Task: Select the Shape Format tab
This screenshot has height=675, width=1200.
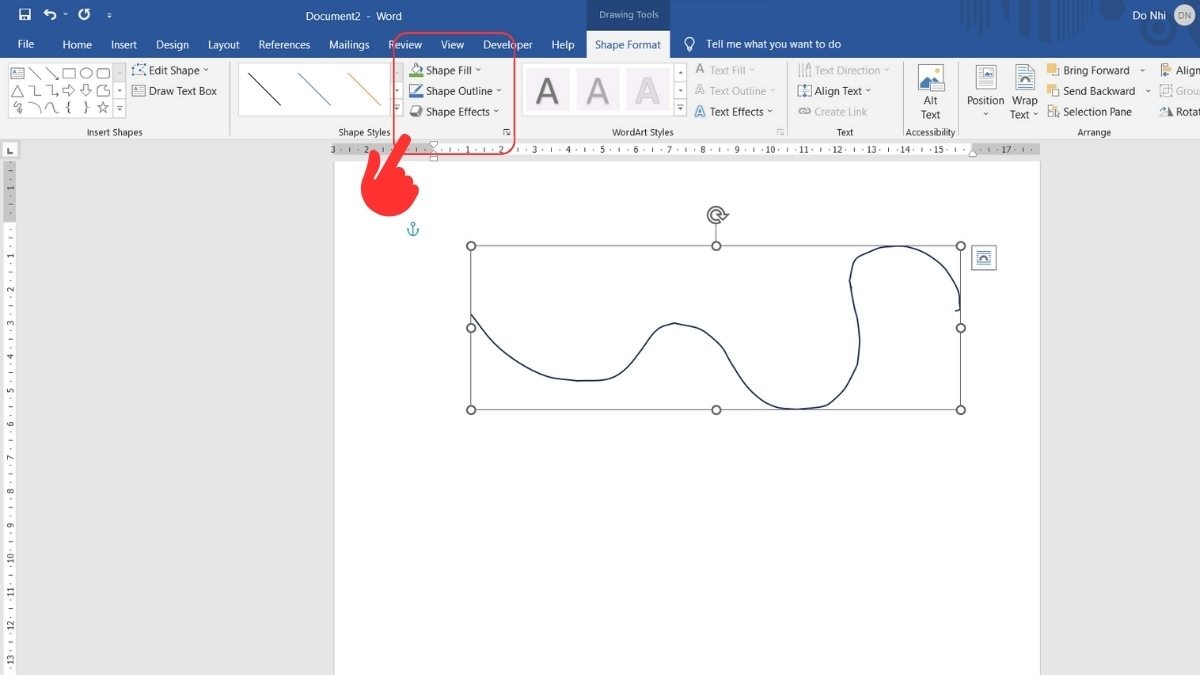Action: (628, 44)
